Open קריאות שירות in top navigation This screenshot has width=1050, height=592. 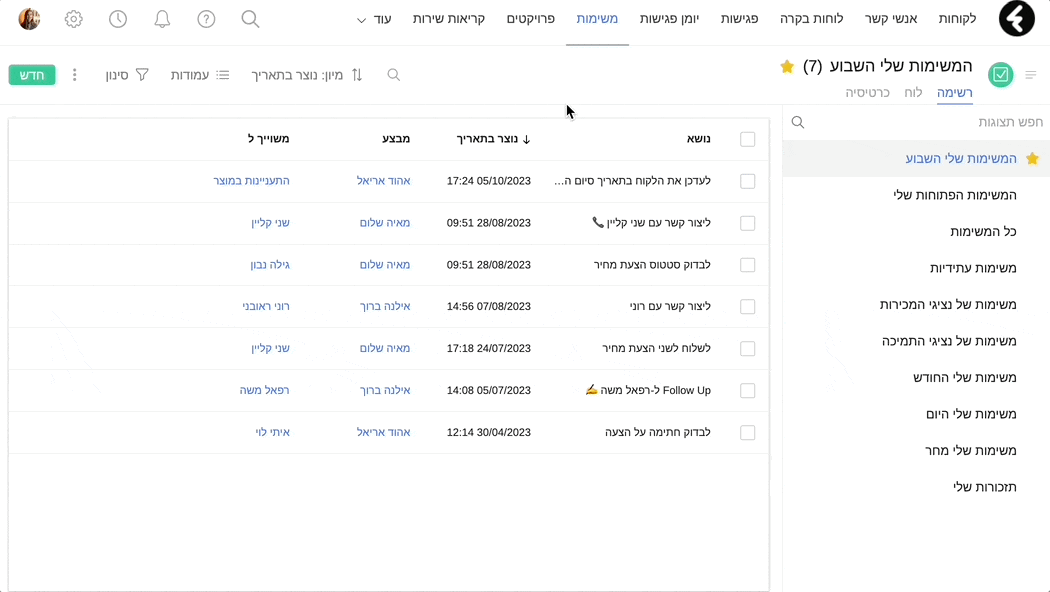tap(449, 19)
